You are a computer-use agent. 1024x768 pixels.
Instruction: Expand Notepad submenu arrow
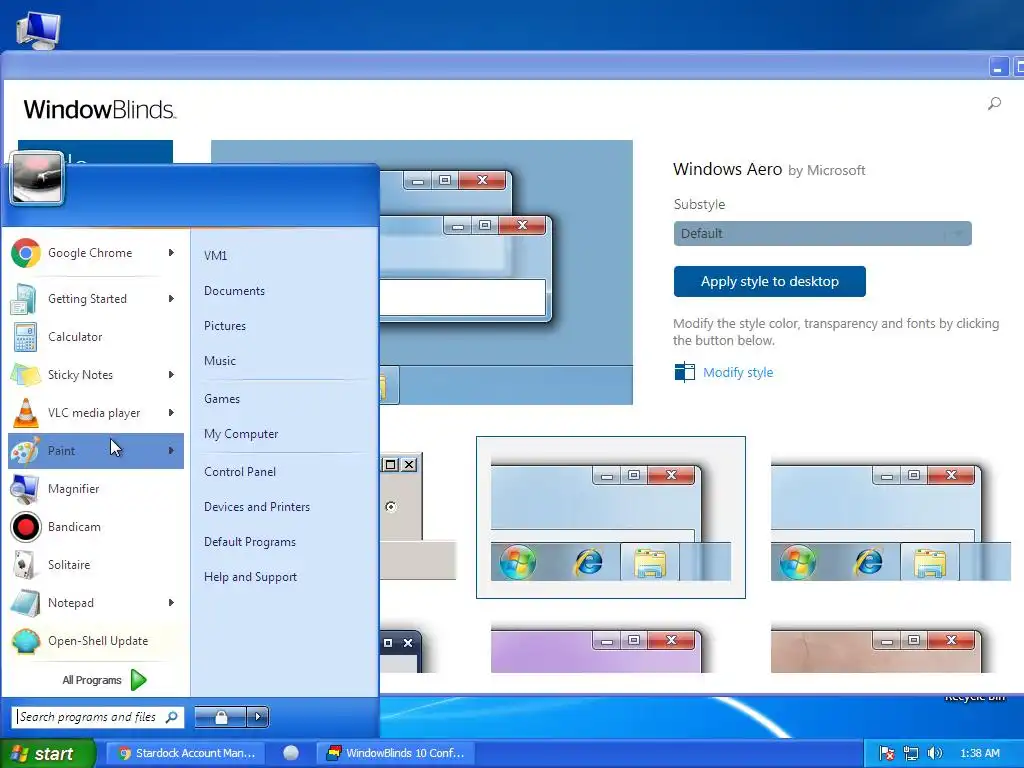[171, 603]
